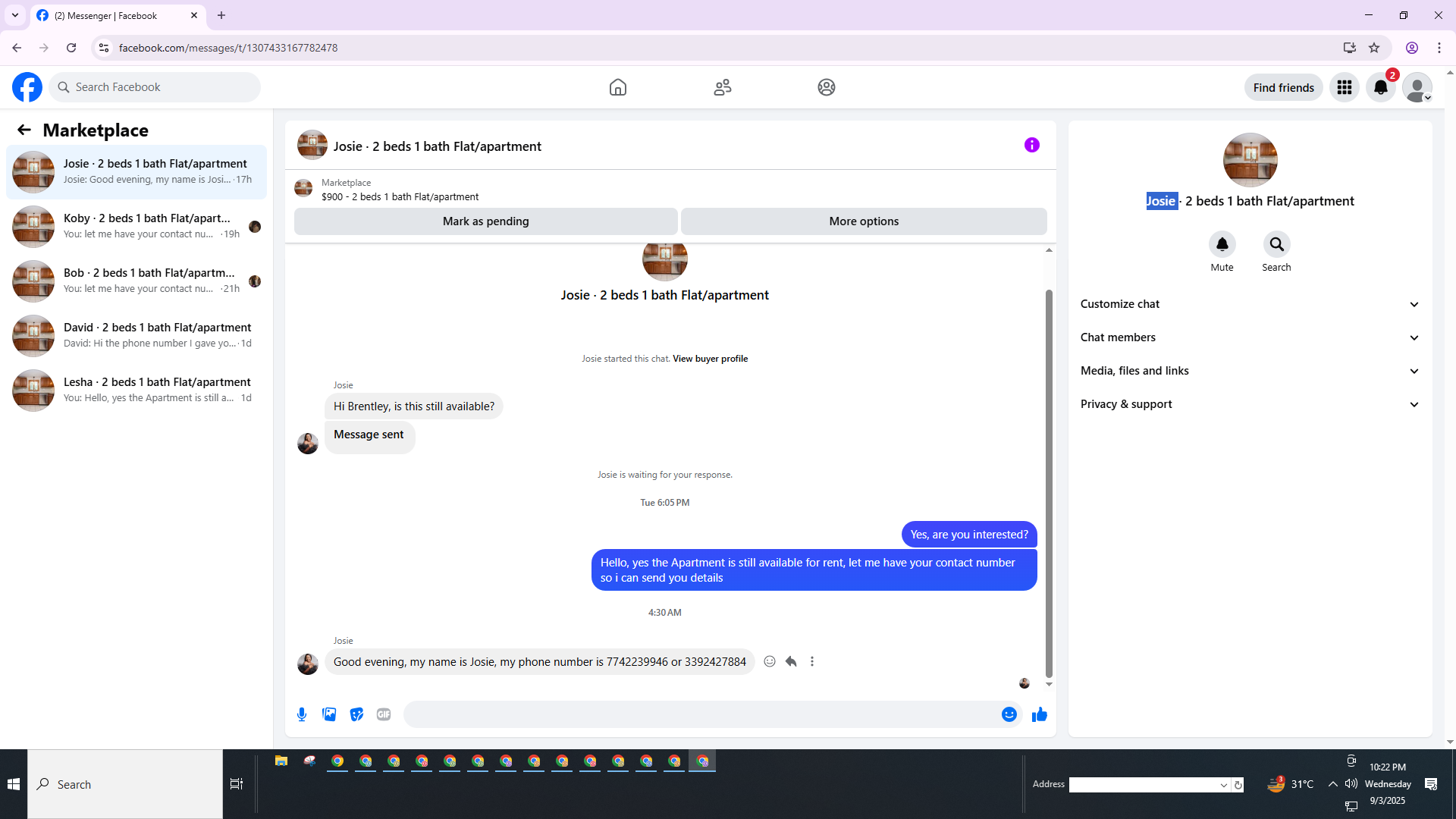
Task: Open a new browser tab
Action: tap(221, 15)
